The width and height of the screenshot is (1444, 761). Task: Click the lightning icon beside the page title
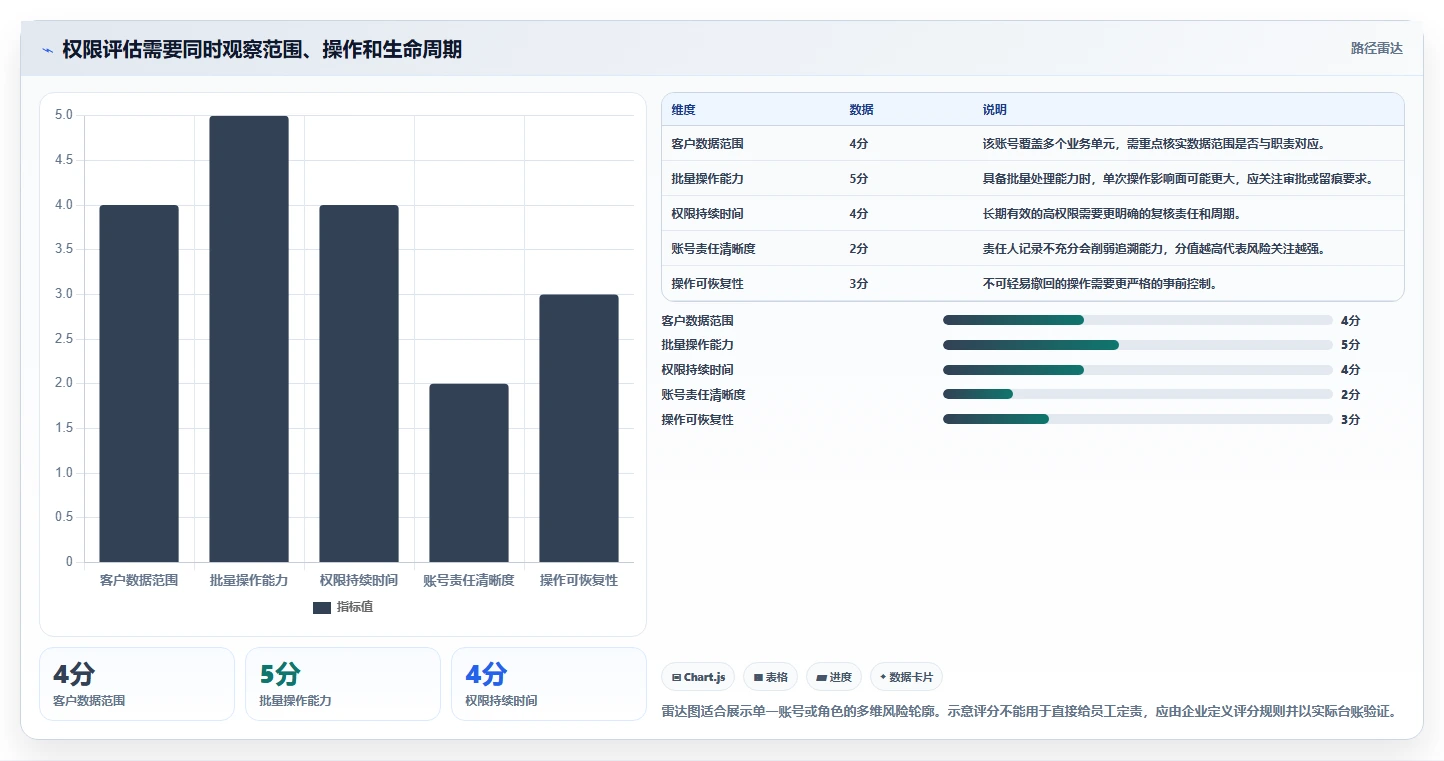47,50
